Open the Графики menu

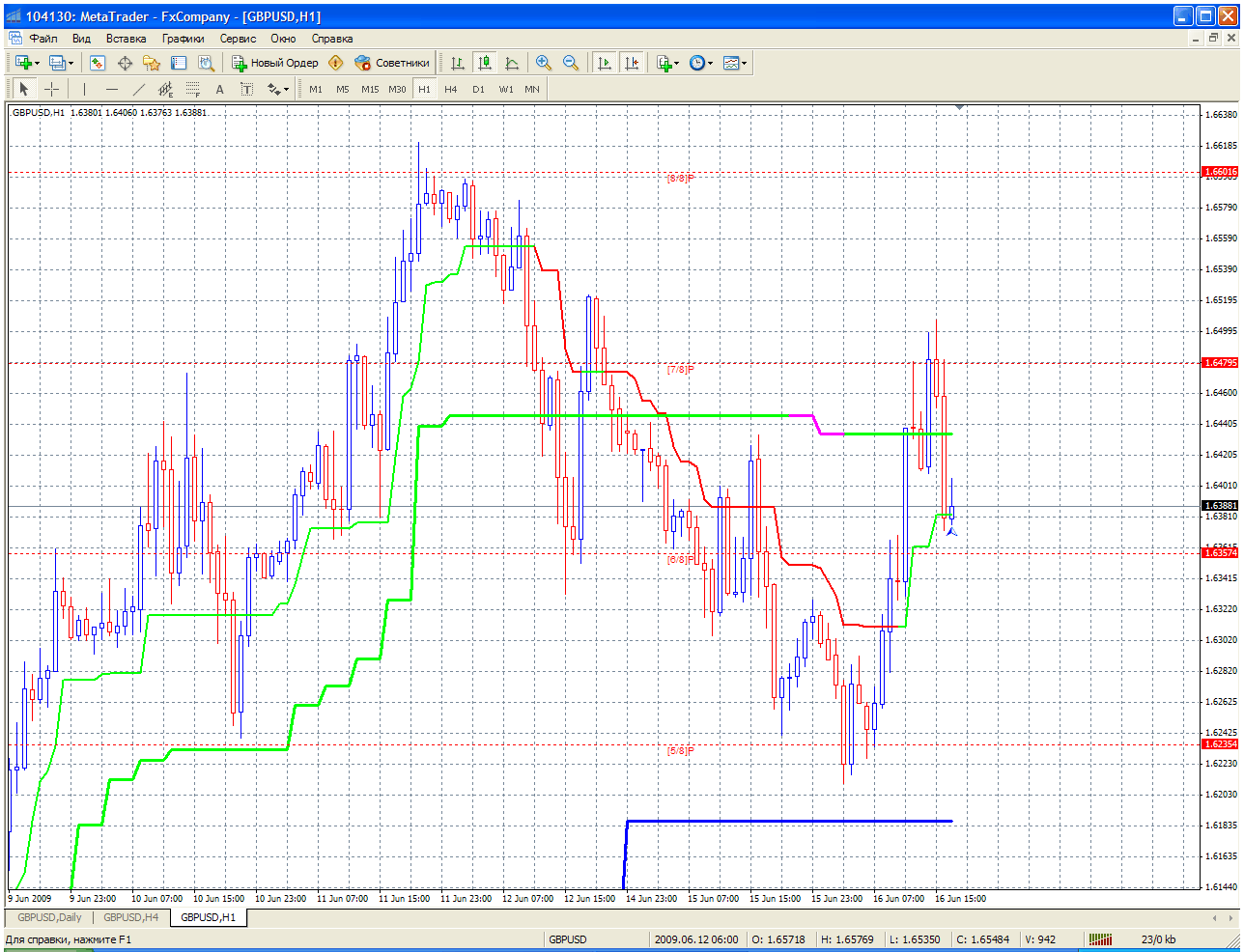click(x=184, y=39)
